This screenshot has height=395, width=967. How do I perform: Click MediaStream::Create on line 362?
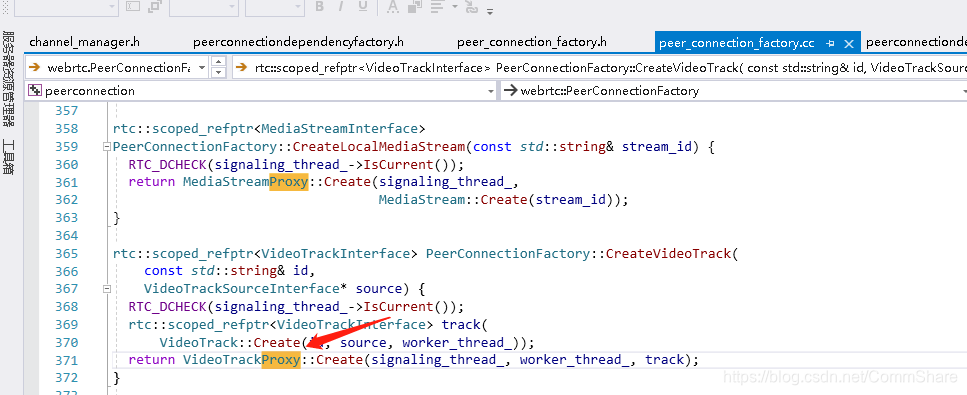click(x=454, y=200)
